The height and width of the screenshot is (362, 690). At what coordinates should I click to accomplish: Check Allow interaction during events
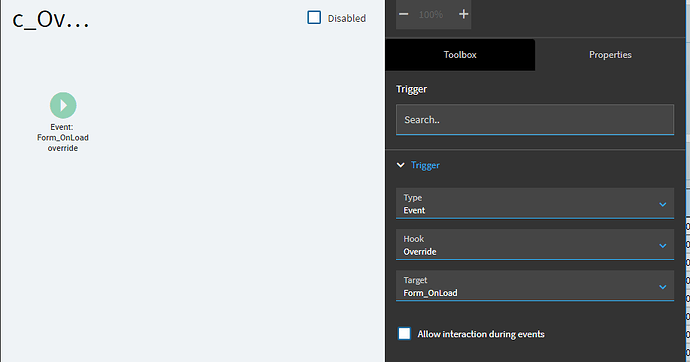[x=404, y=334]
